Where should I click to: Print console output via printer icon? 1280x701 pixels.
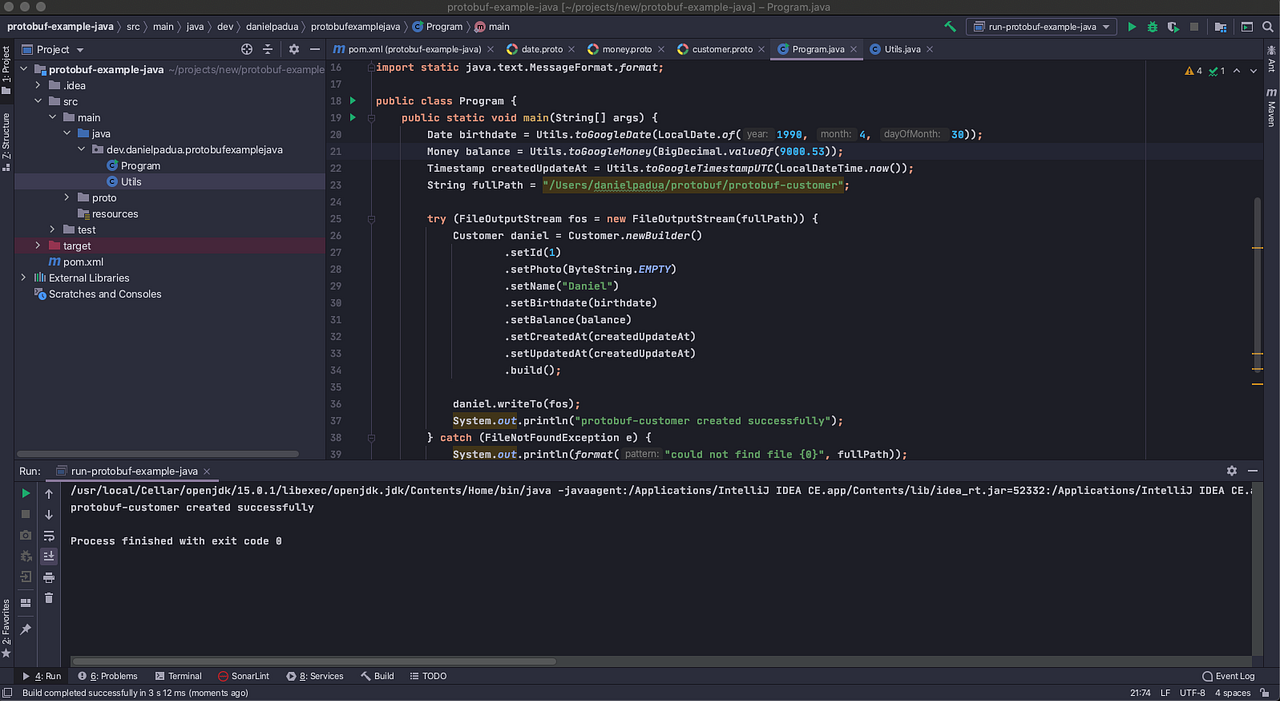coord(48,577)
